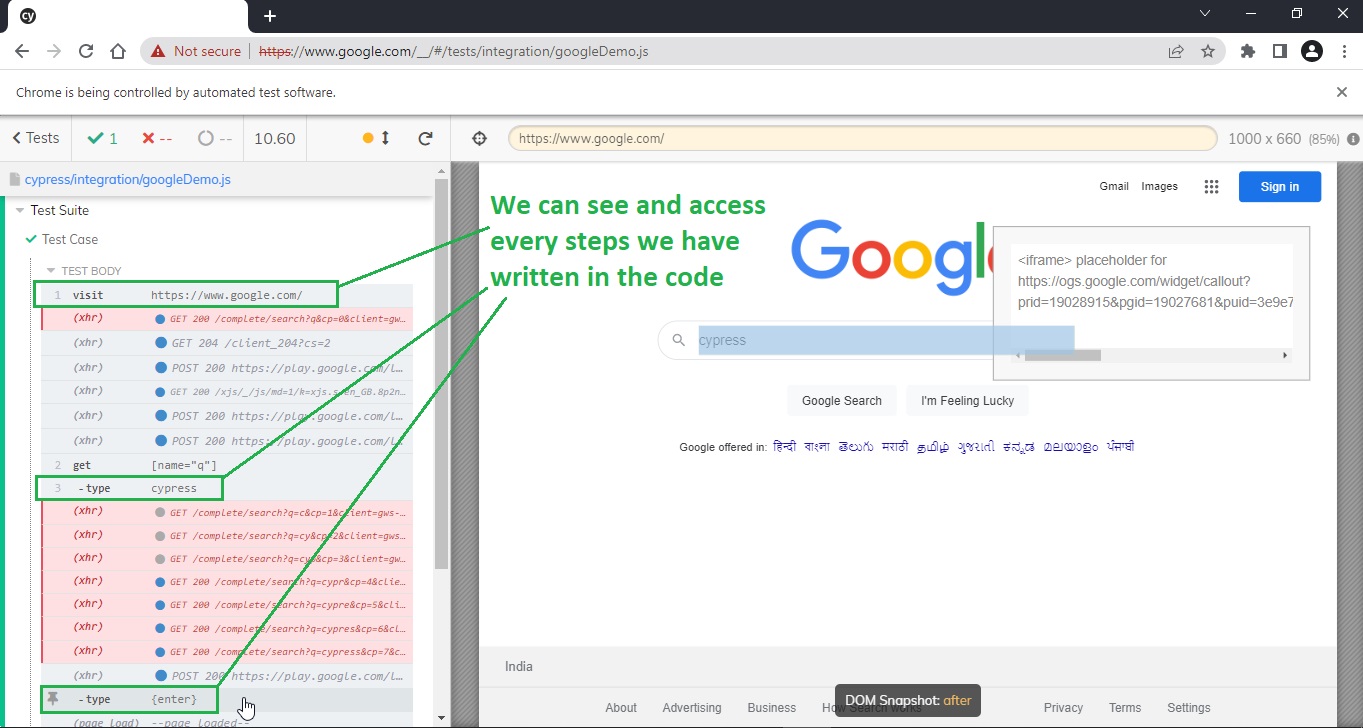Click the command log vertical scrollbar

click(x=441, y=375)
